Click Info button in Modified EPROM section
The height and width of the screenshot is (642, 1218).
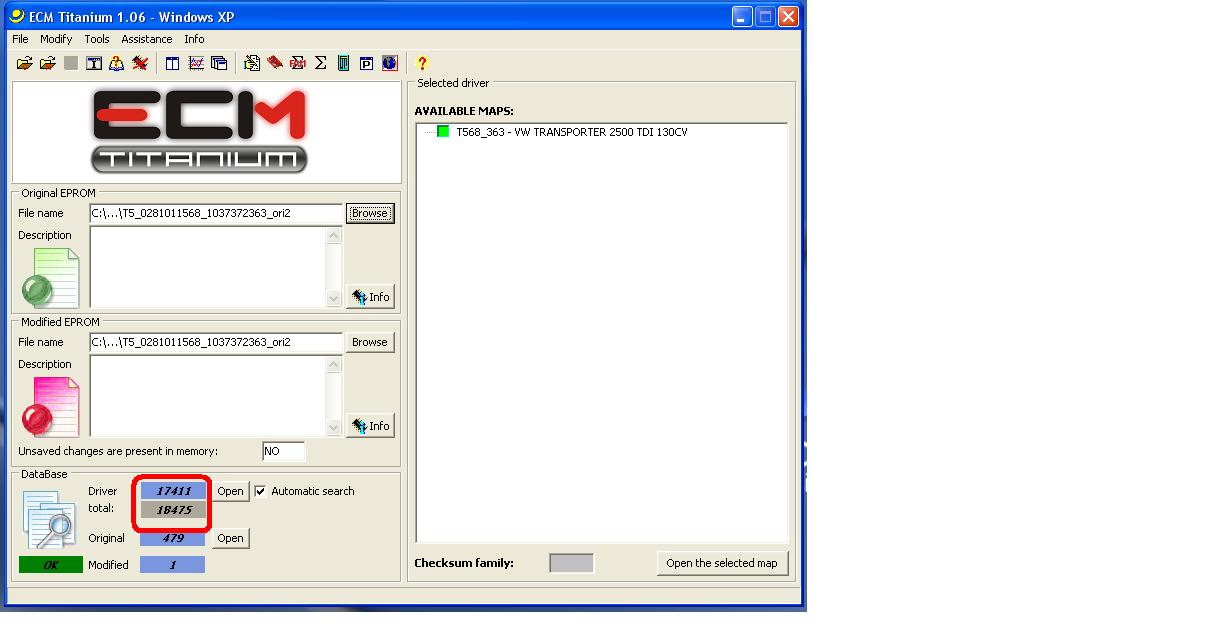(x=370, y=426)
